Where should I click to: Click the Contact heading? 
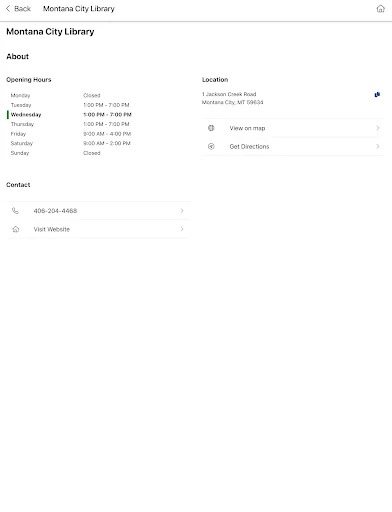(18, 185)
